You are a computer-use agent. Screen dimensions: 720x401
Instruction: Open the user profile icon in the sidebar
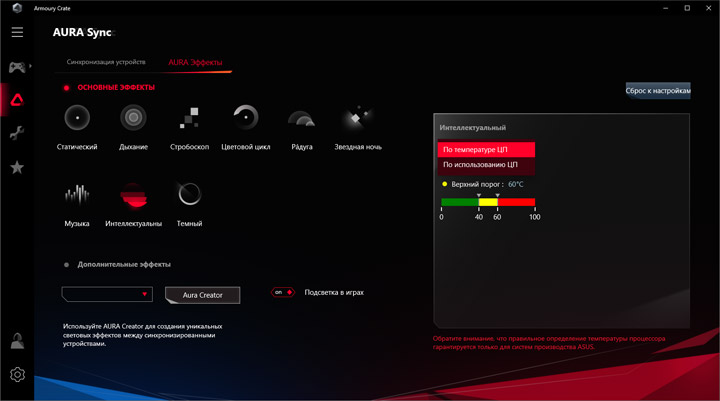point(17,341)
